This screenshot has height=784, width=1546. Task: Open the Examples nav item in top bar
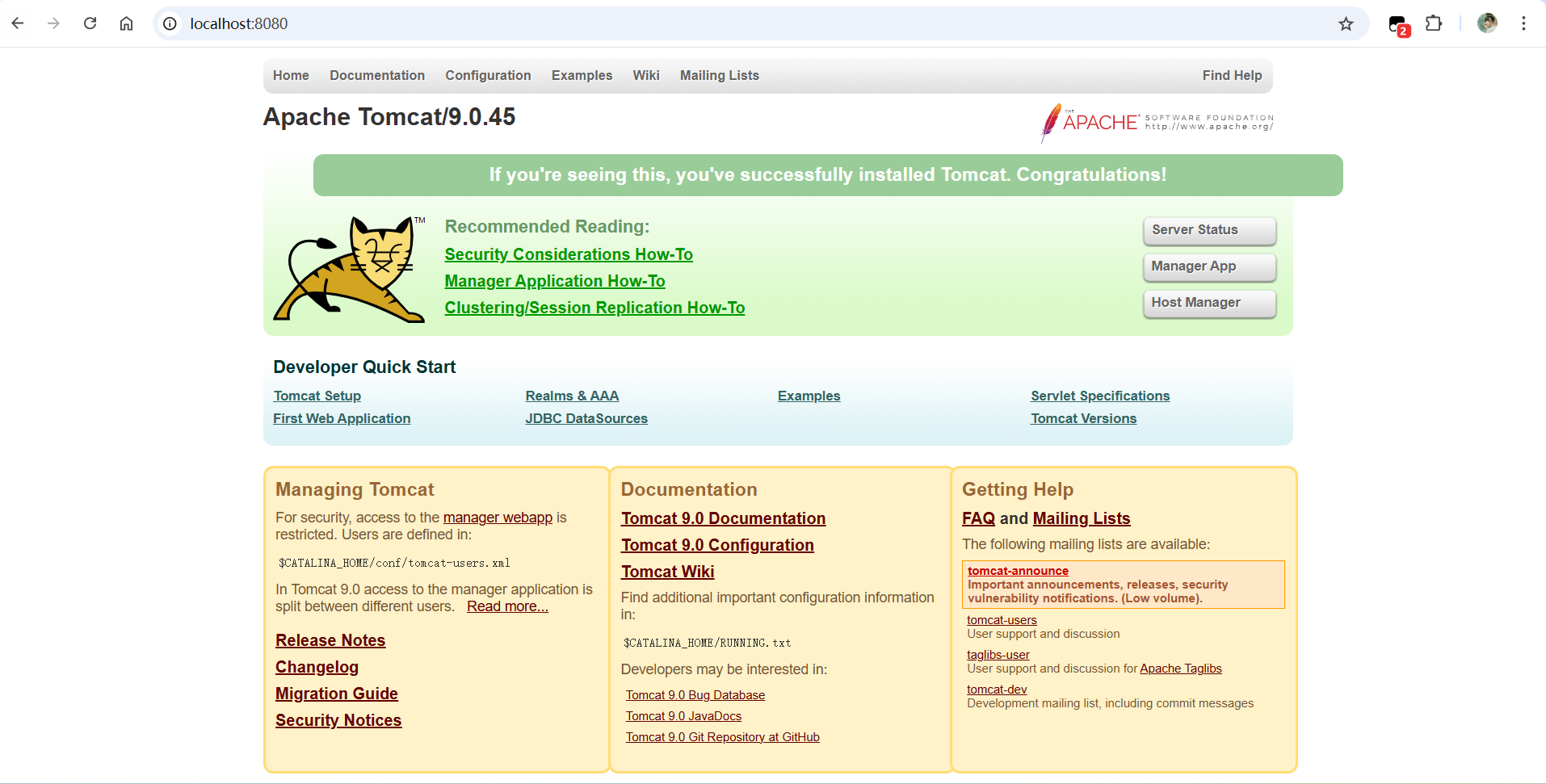pyautogui.click(x=582, y=75)
